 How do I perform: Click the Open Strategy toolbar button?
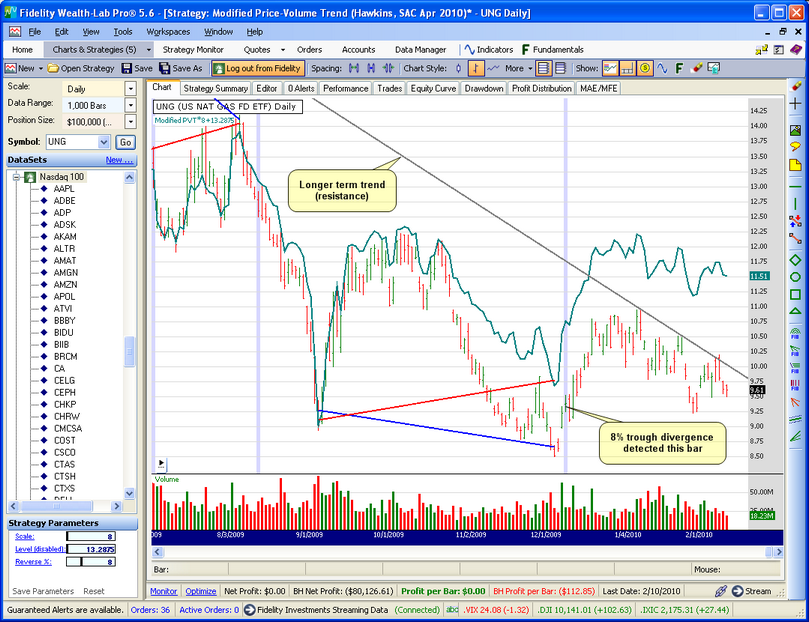pos(80,68)
